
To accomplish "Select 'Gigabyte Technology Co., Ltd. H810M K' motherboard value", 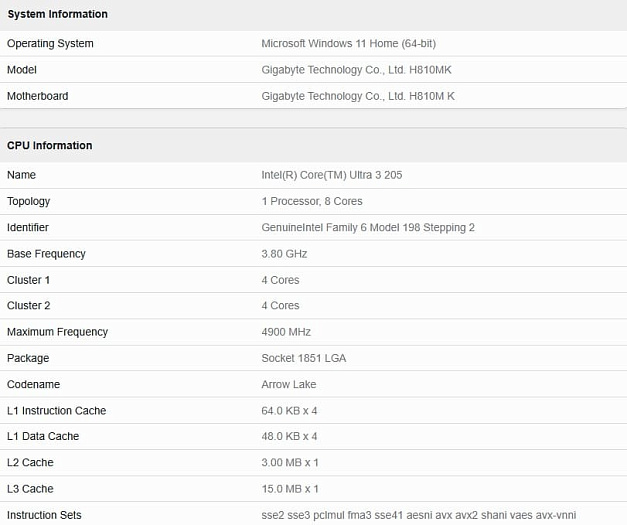I will coord(358,96).
